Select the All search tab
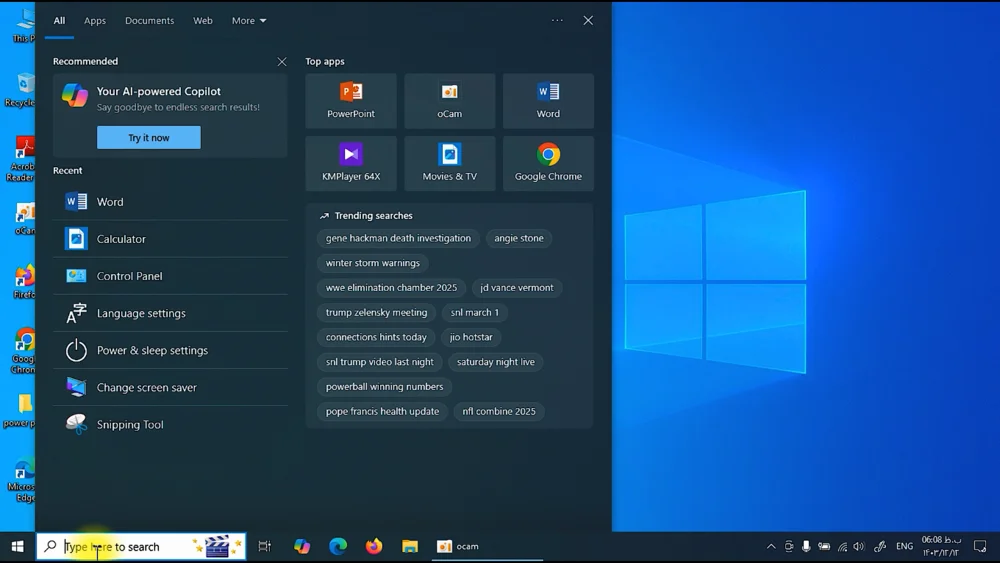 pos(59,20)
